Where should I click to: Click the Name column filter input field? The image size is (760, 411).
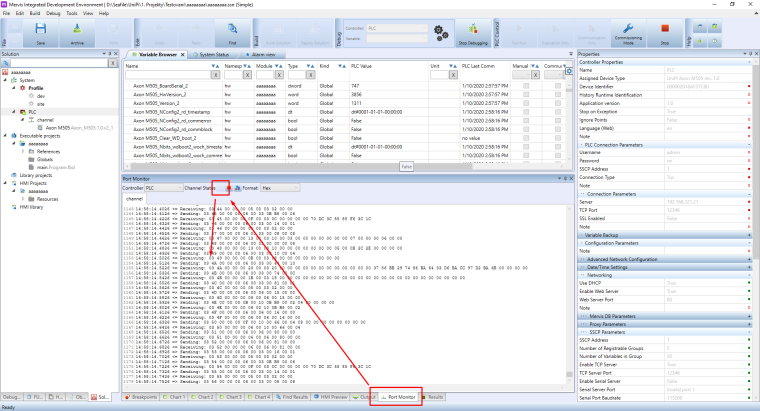point(165,74)
